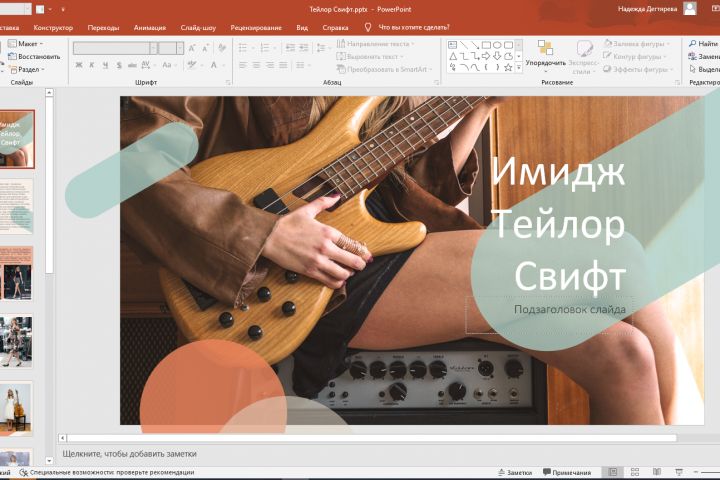Expand the shapes gallery with More arrow
This screenshot has width=720, height=480.
click(x=519, y=68)
